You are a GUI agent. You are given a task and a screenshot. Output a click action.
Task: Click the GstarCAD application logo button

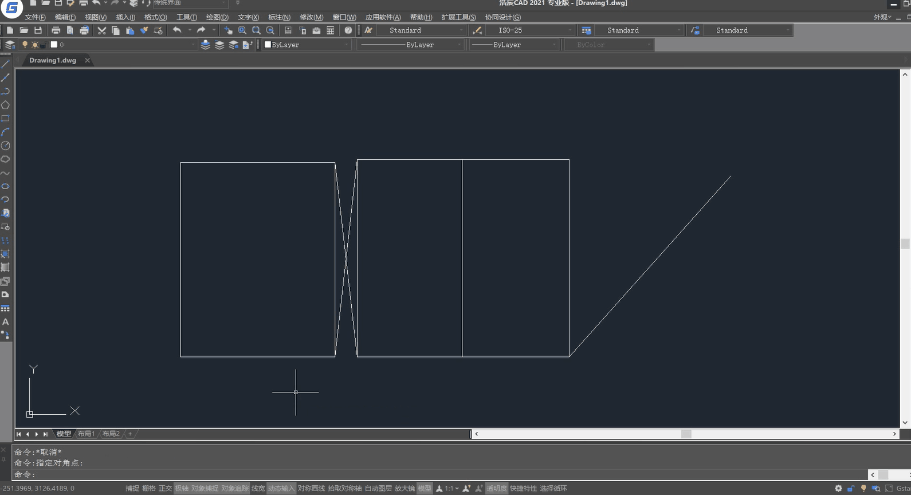12,8
